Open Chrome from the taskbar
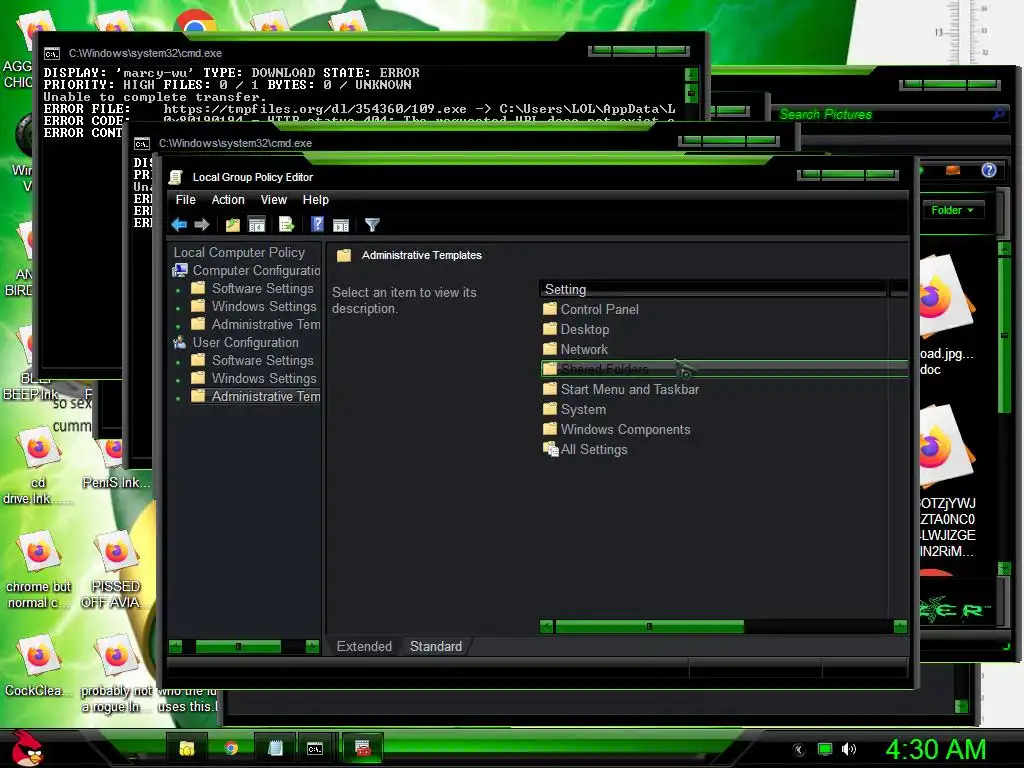1024x768 pixels. tap(231, 748)
